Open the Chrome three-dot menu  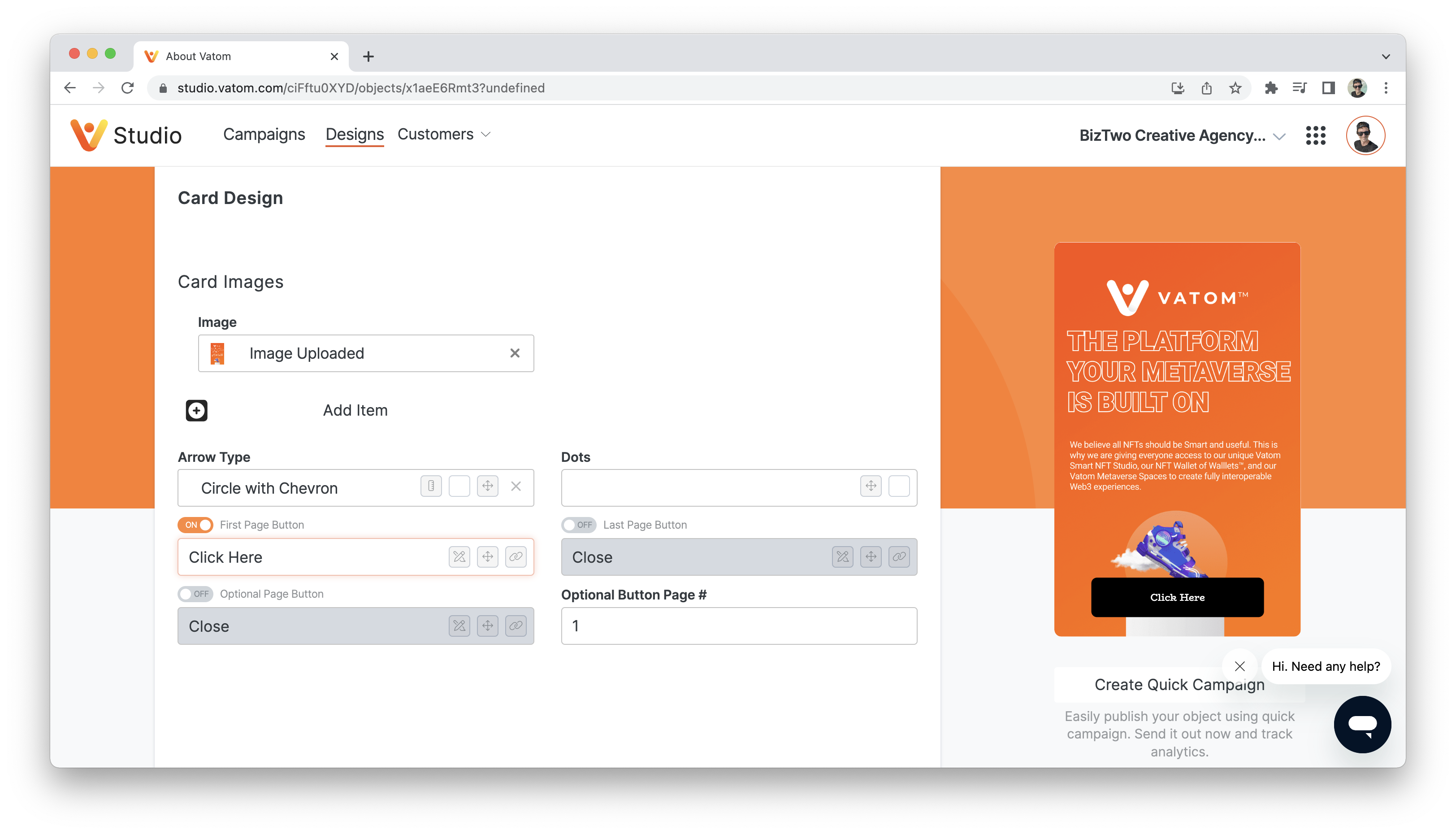point(1386,88)
